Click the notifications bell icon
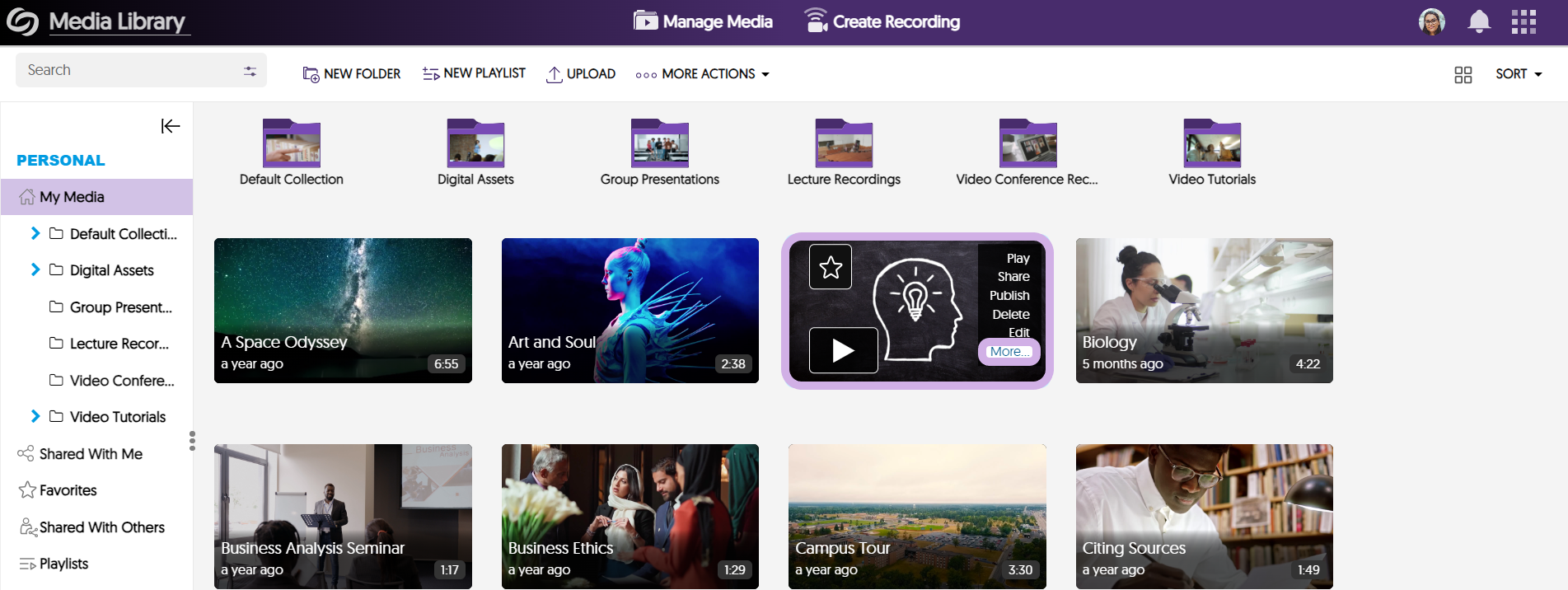Screen dimensions: 1568x590 pos(1479,21)
